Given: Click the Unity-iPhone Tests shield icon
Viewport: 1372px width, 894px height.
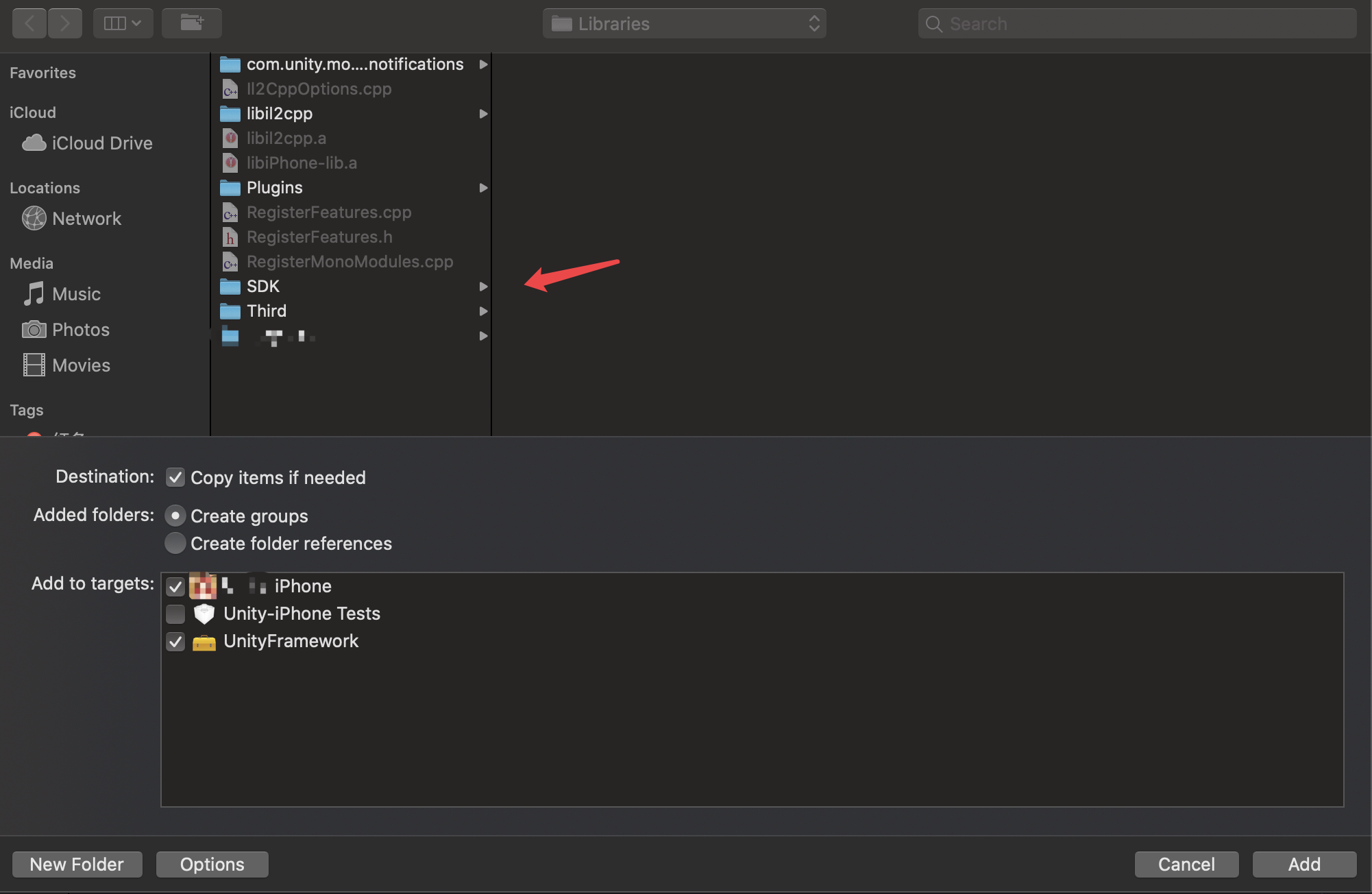Looking at the screenshot, I should tap(204, 614).
